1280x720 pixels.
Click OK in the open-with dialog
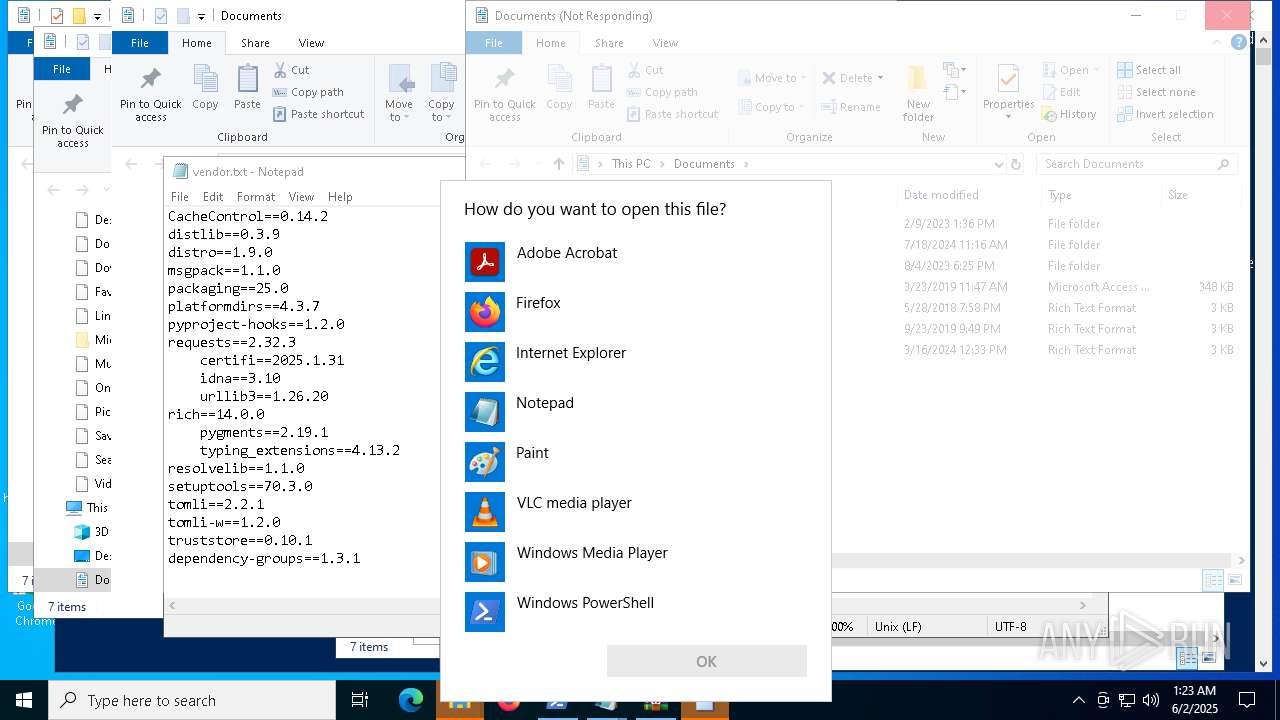tap(706, 661)
